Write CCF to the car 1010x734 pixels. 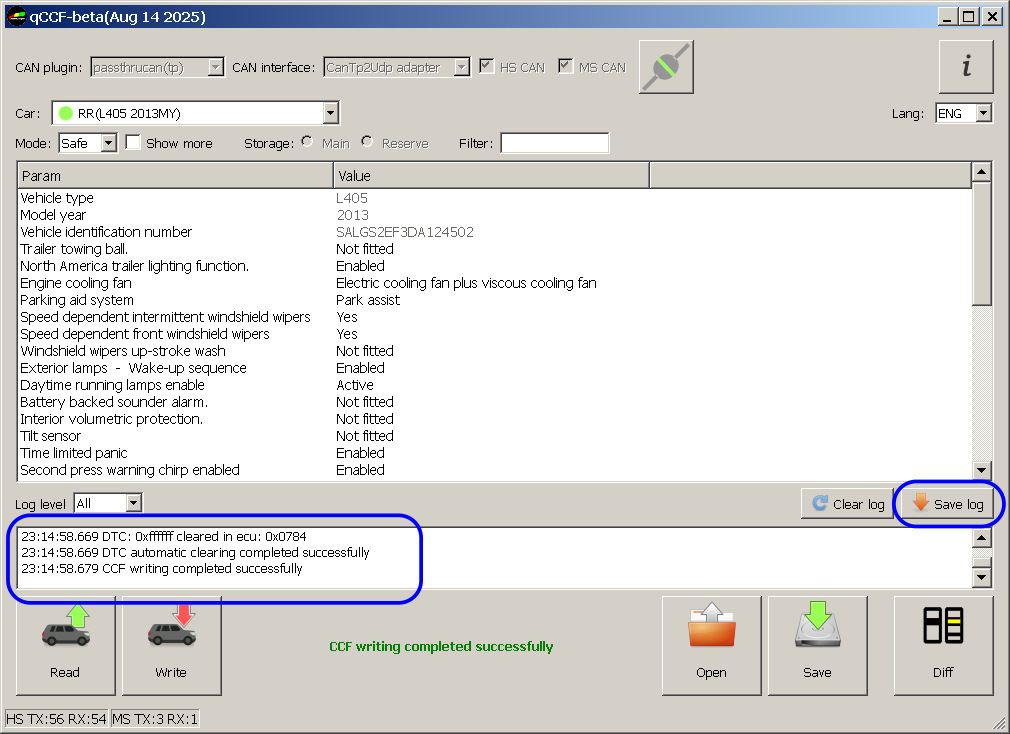point(171,645)
